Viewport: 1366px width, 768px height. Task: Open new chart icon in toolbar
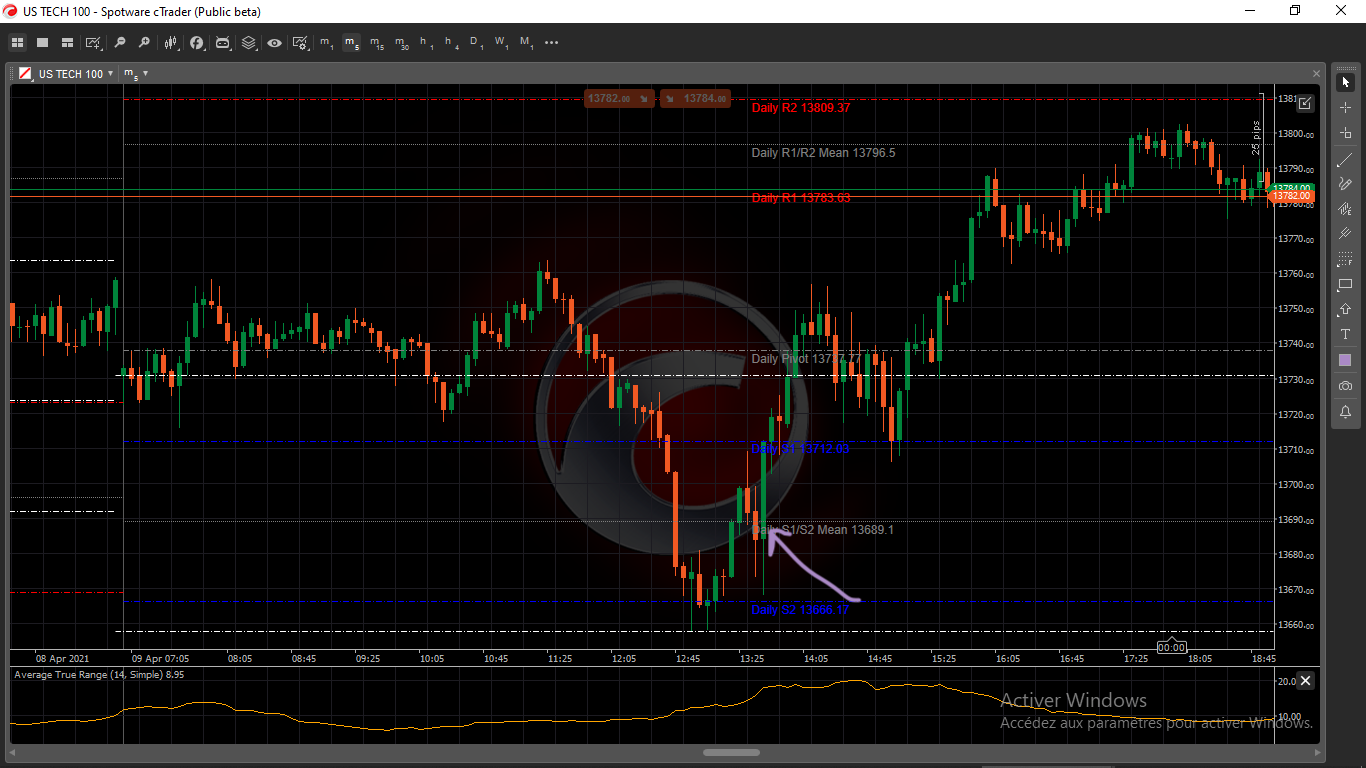click(x=94, y=43)
